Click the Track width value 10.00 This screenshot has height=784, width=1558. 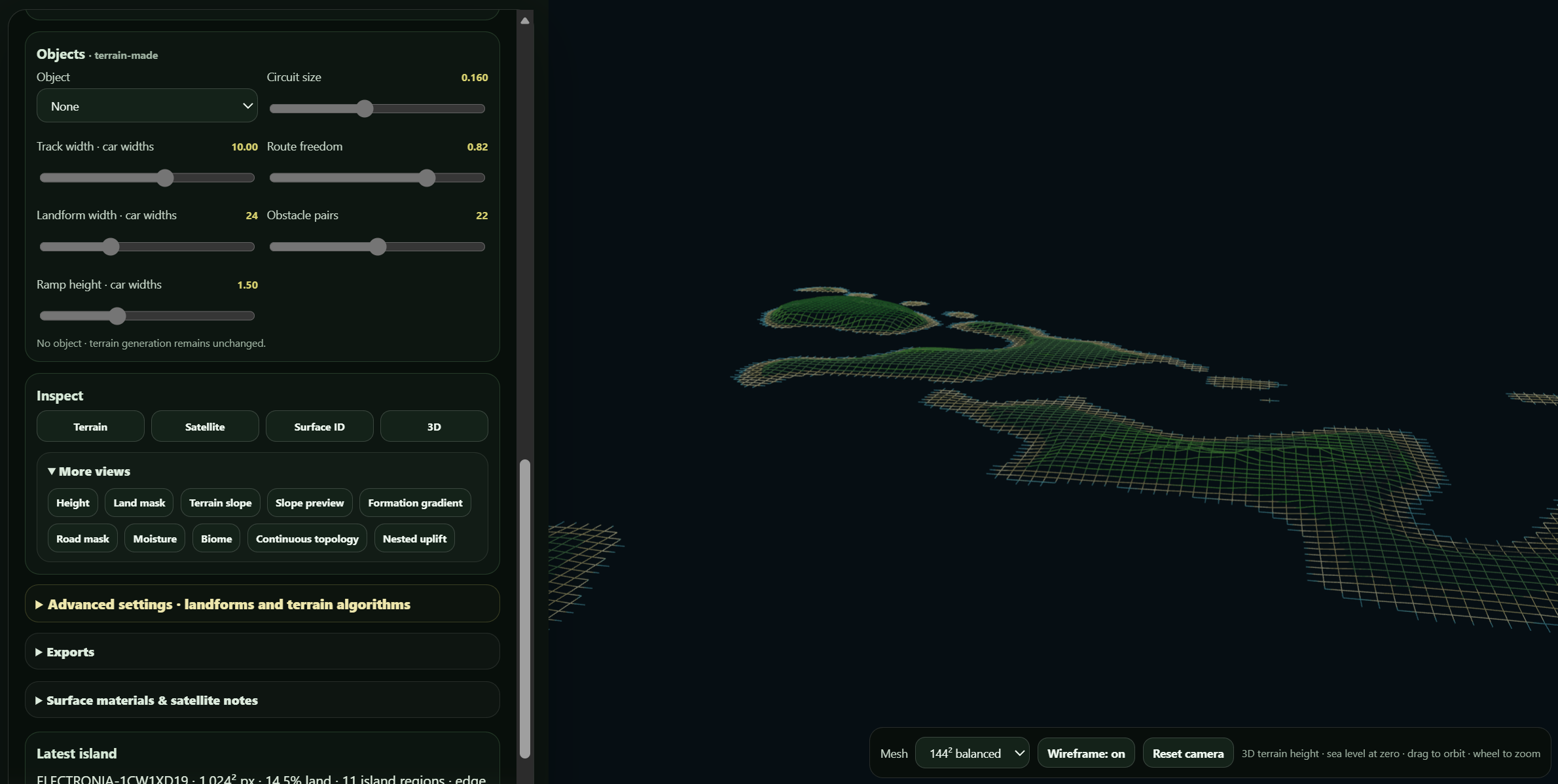(x=244, y=147)
